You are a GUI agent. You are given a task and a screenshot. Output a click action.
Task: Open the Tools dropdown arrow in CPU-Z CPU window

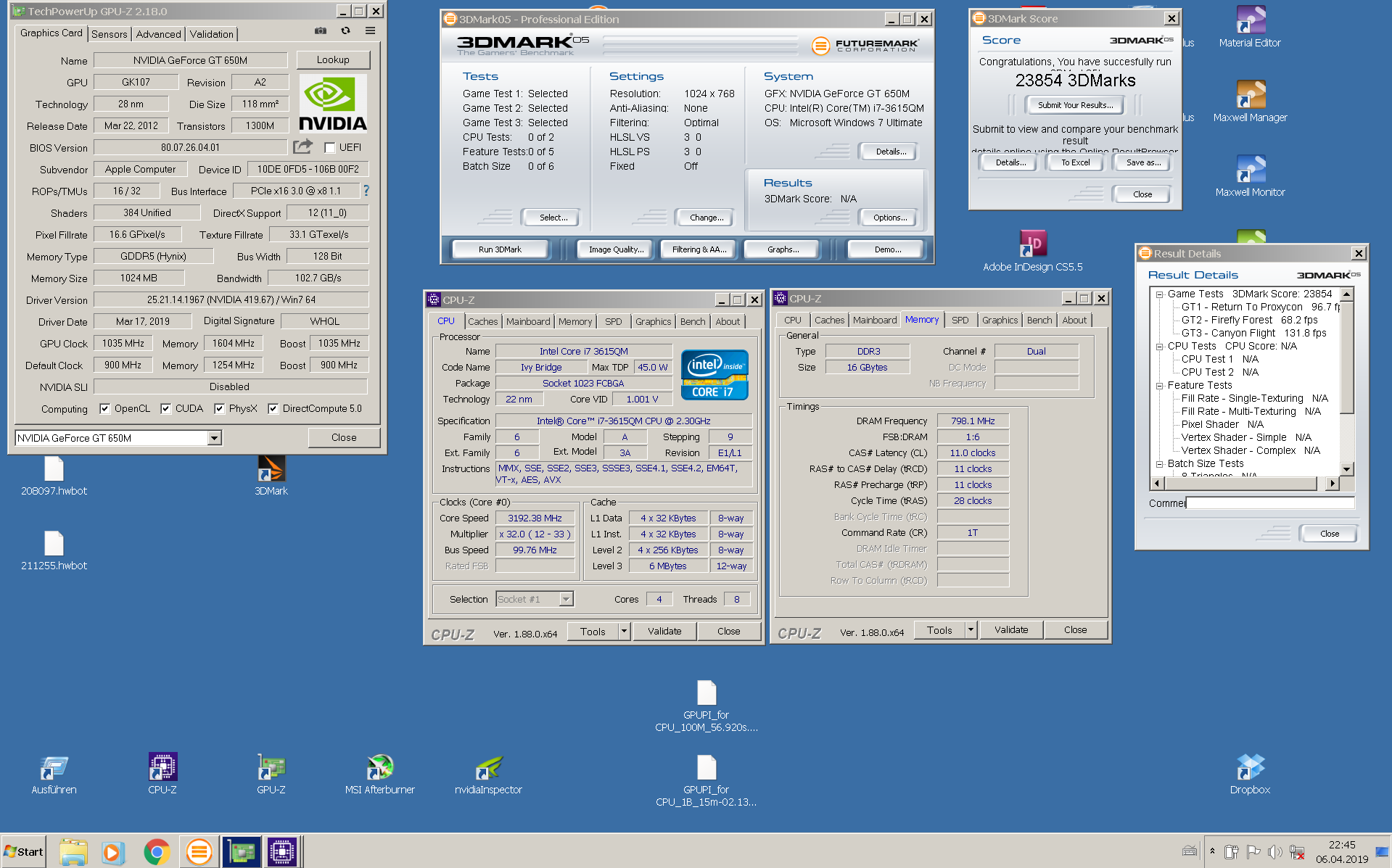point(624,632)
